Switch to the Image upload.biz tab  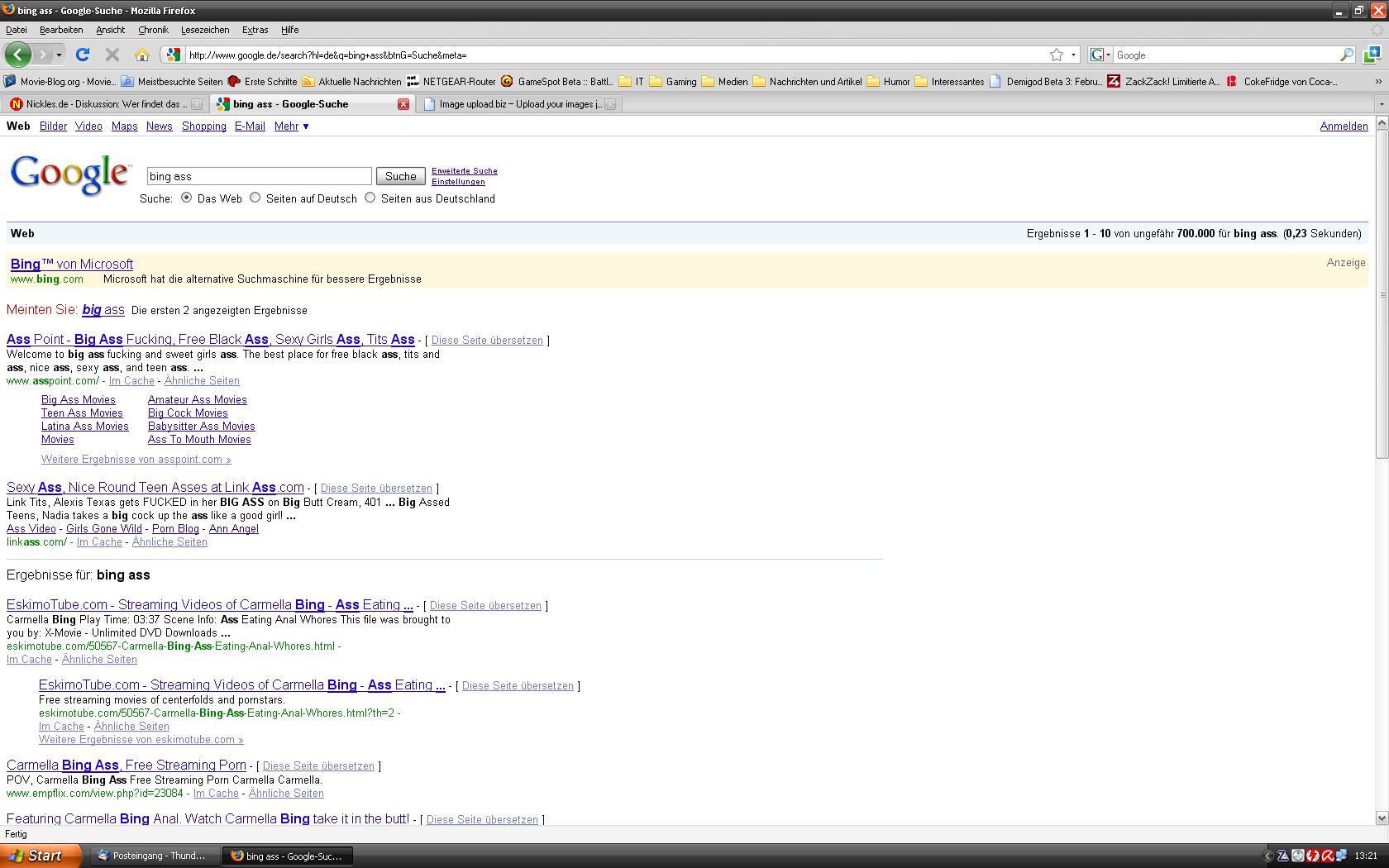pos(518,104)
